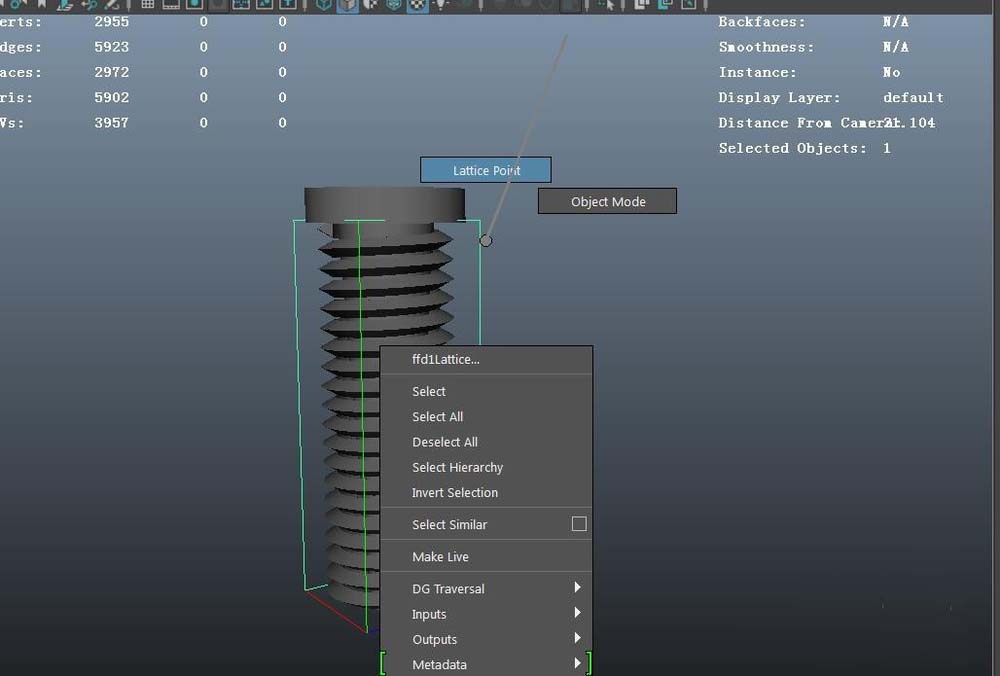The image size is (1000, 676).
Task: Choose Lattice Point in the marking menu
Action: pyautogui.click(x=485, y=170)
